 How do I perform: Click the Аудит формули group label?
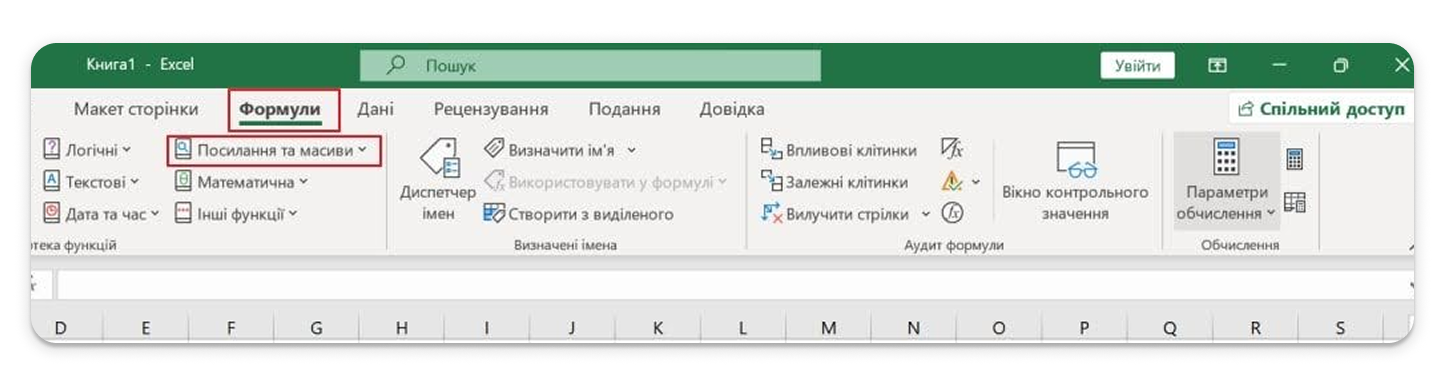pos(953,245)
